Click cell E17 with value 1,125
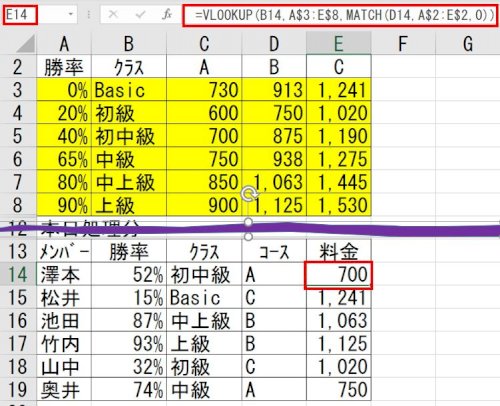This screenshot has height=406, width=500. [x=339, y=343]
